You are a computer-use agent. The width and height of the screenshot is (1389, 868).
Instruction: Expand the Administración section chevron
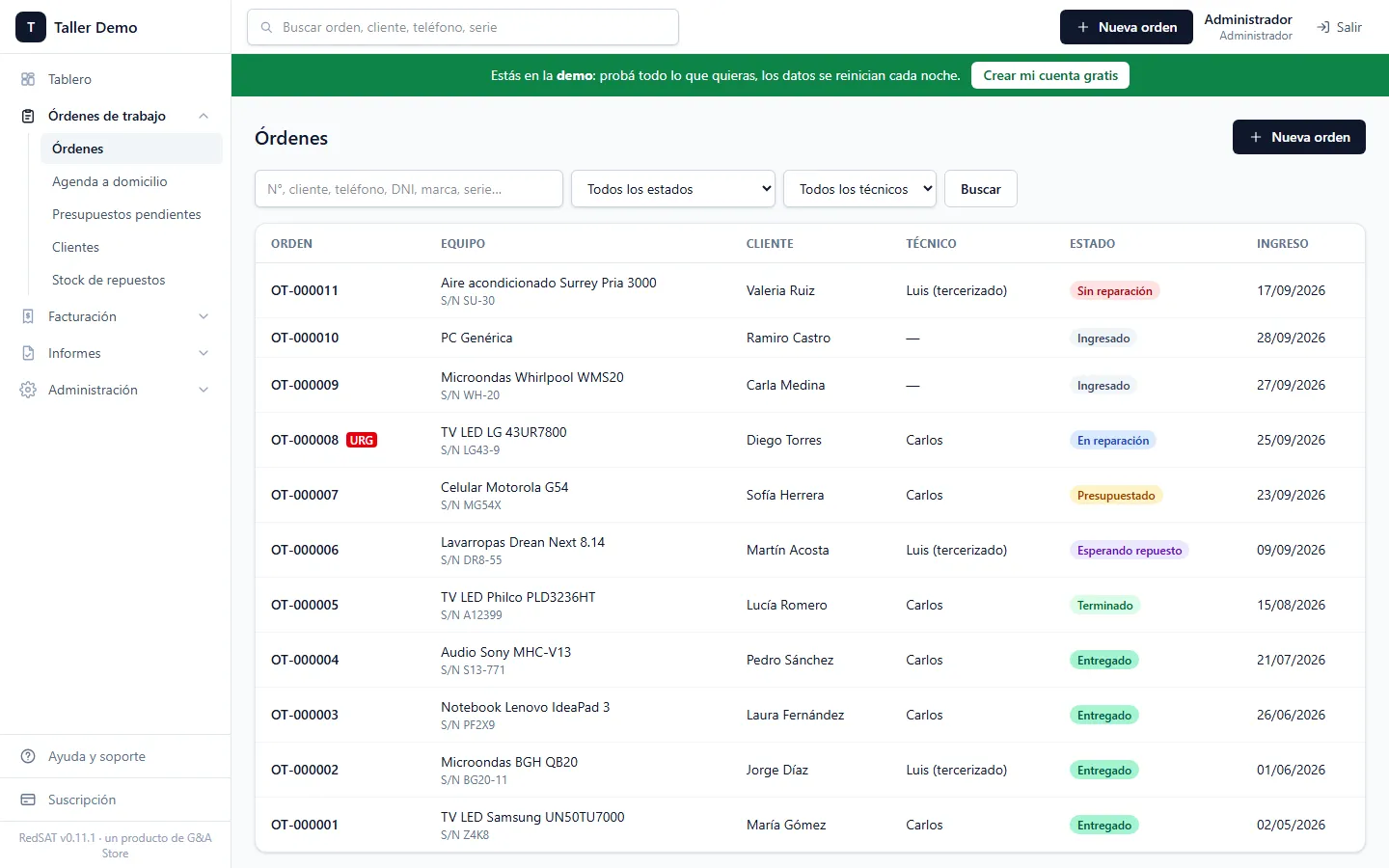click(204, 390)
